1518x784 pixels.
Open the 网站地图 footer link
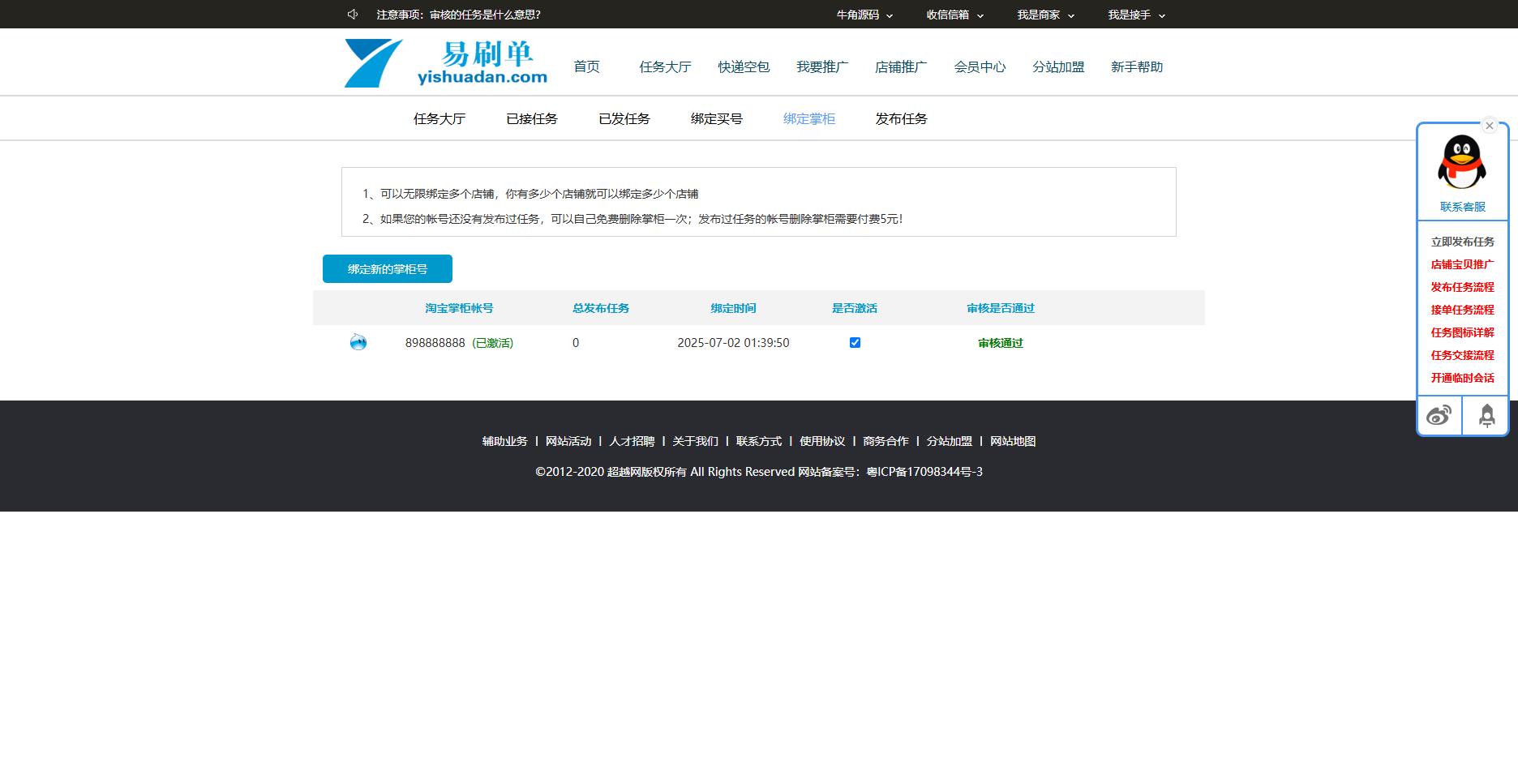pyautogui.click(x=1012, y=441)
